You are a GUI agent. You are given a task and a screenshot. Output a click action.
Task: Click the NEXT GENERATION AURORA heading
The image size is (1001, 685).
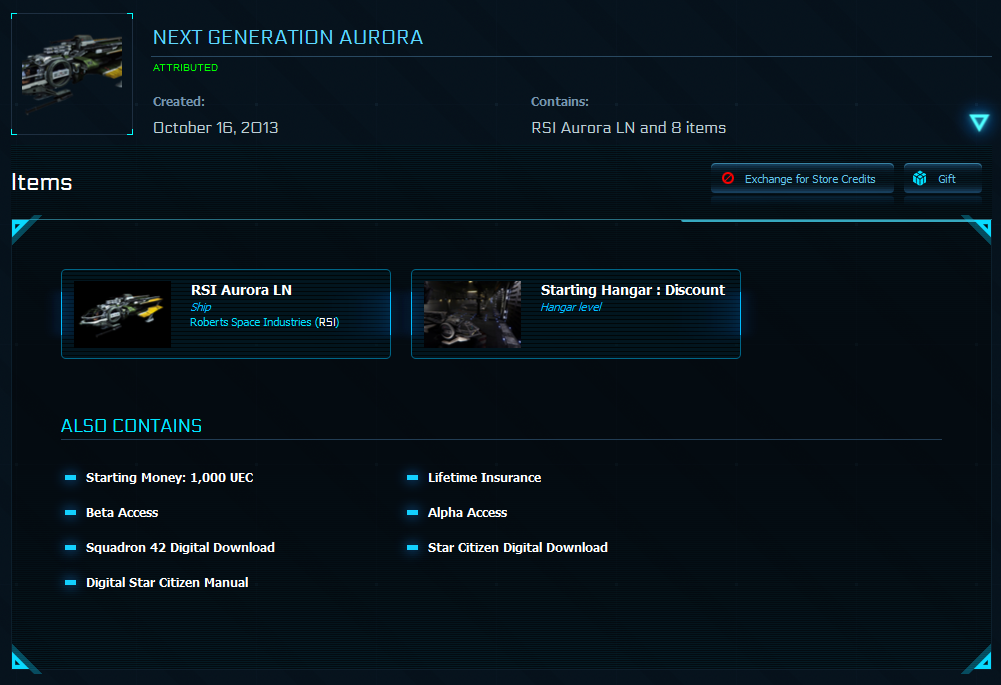(x=288, y=38)
